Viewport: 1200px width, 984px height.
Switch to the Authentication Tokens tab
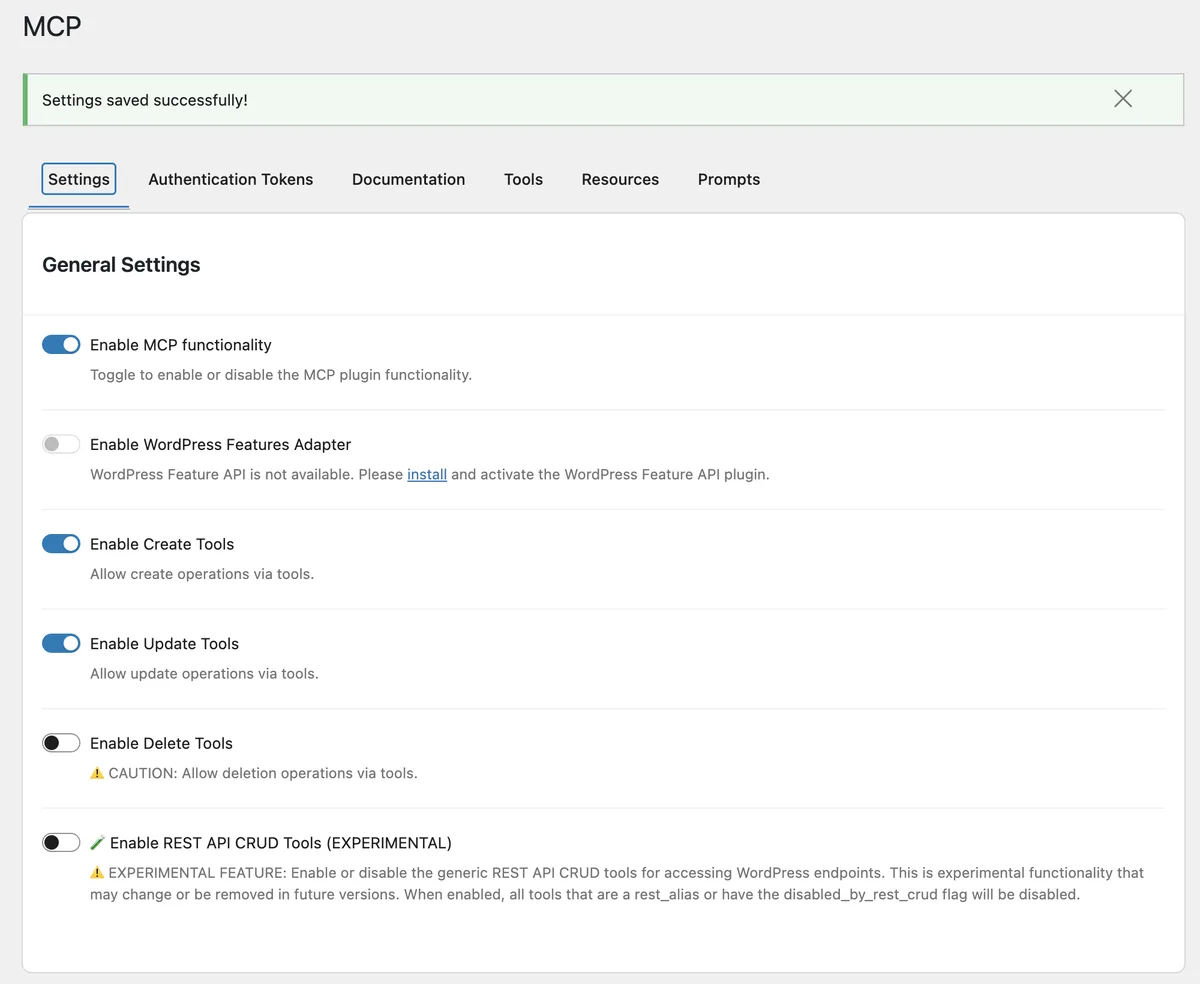click(231, 179)
